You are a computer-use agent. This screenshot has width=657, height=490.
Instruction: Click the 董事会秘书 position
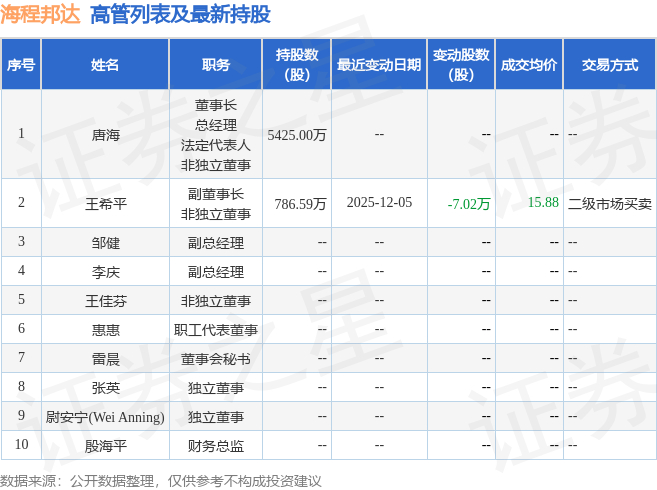216,359
